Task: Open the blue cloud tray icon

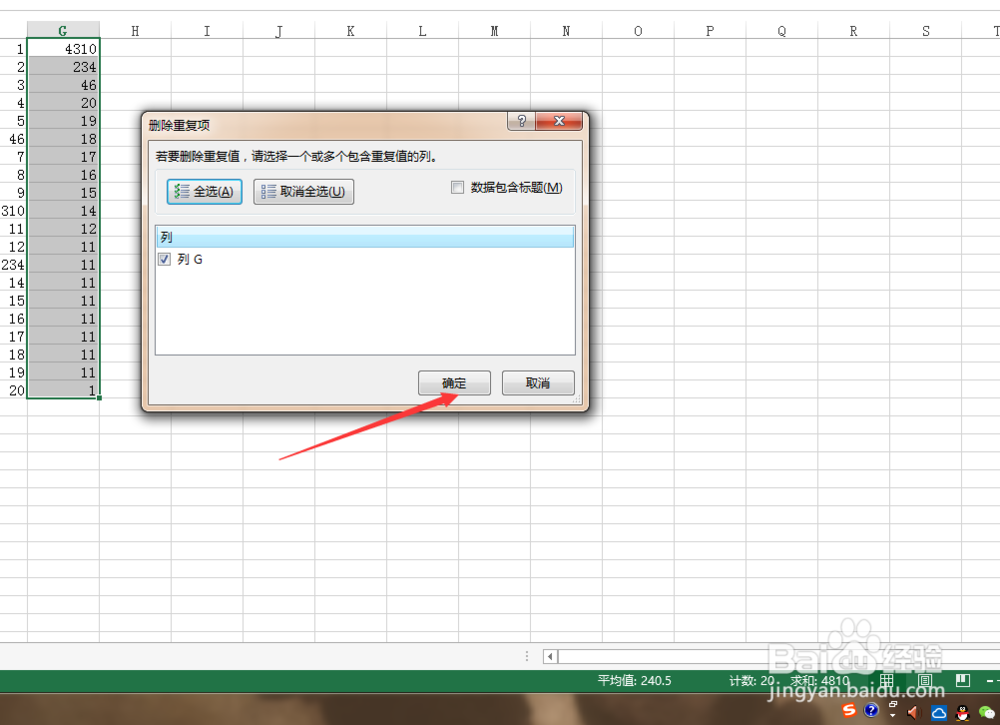Action: (x=939, y=712)
